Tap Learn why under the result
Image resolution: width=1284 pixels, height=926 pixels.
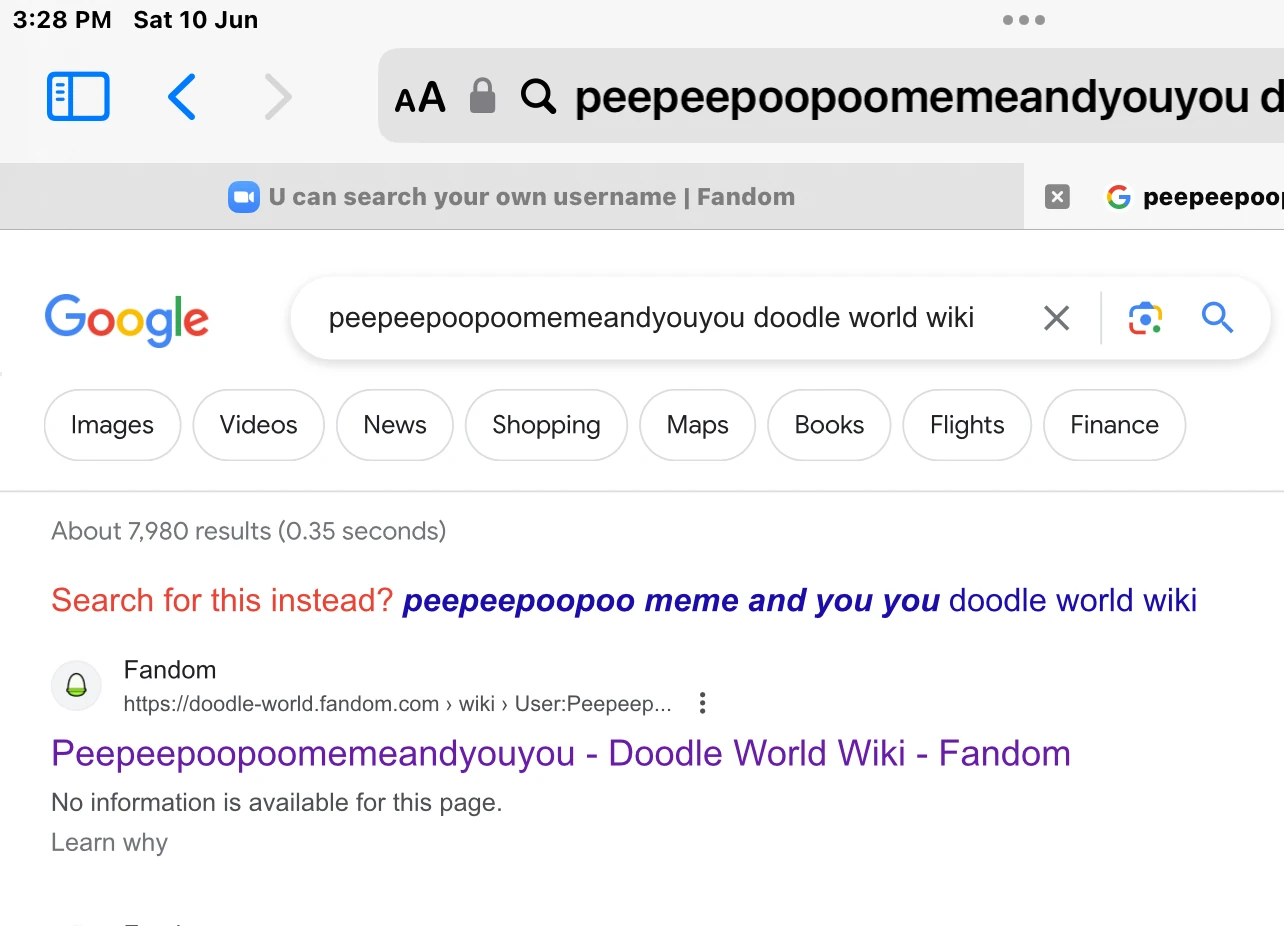pos(108,842)
